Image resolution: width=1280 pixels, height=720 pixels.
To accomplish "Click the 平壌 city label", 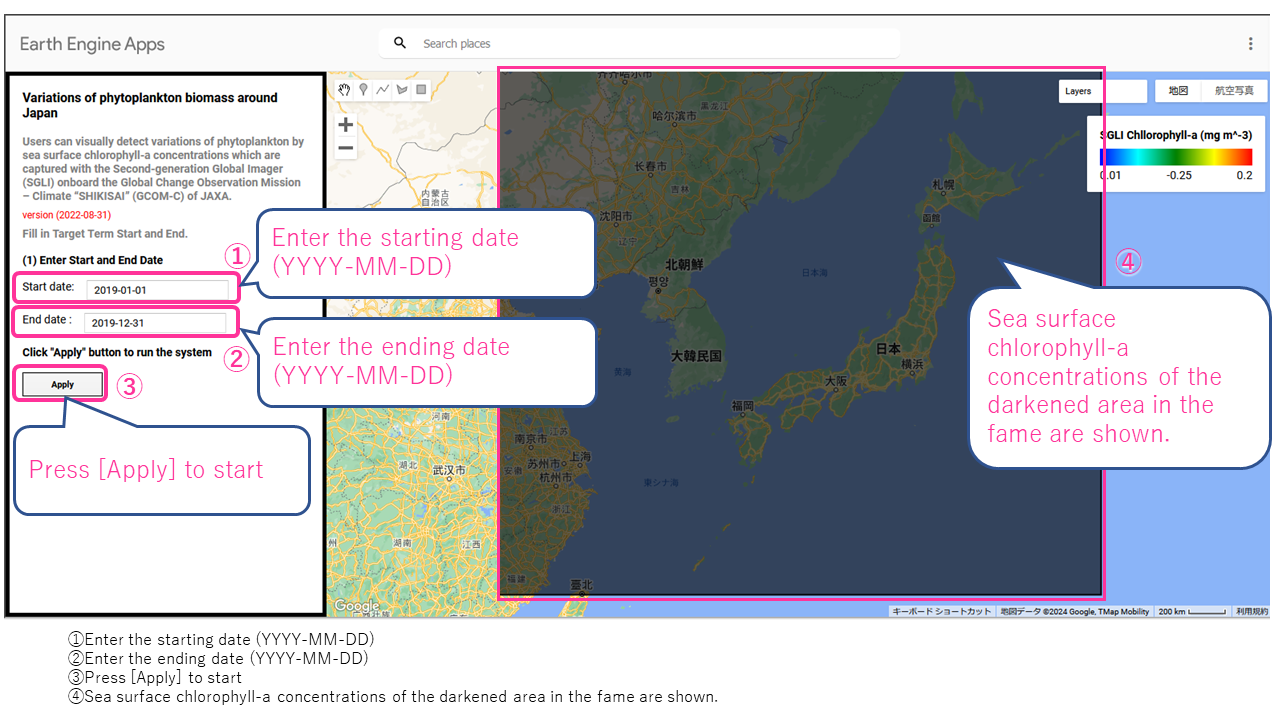I will 657,282.
